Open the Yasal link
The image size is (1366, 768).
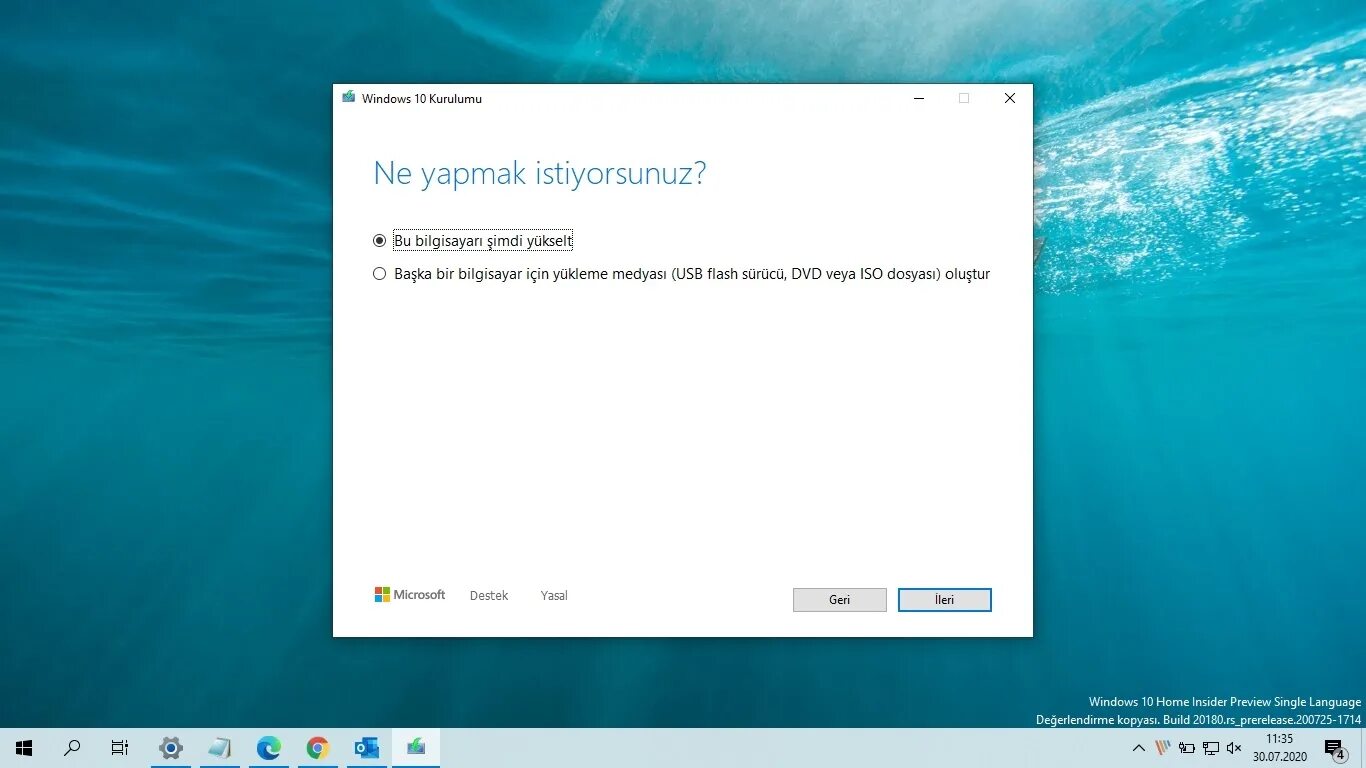pos(554,596)
